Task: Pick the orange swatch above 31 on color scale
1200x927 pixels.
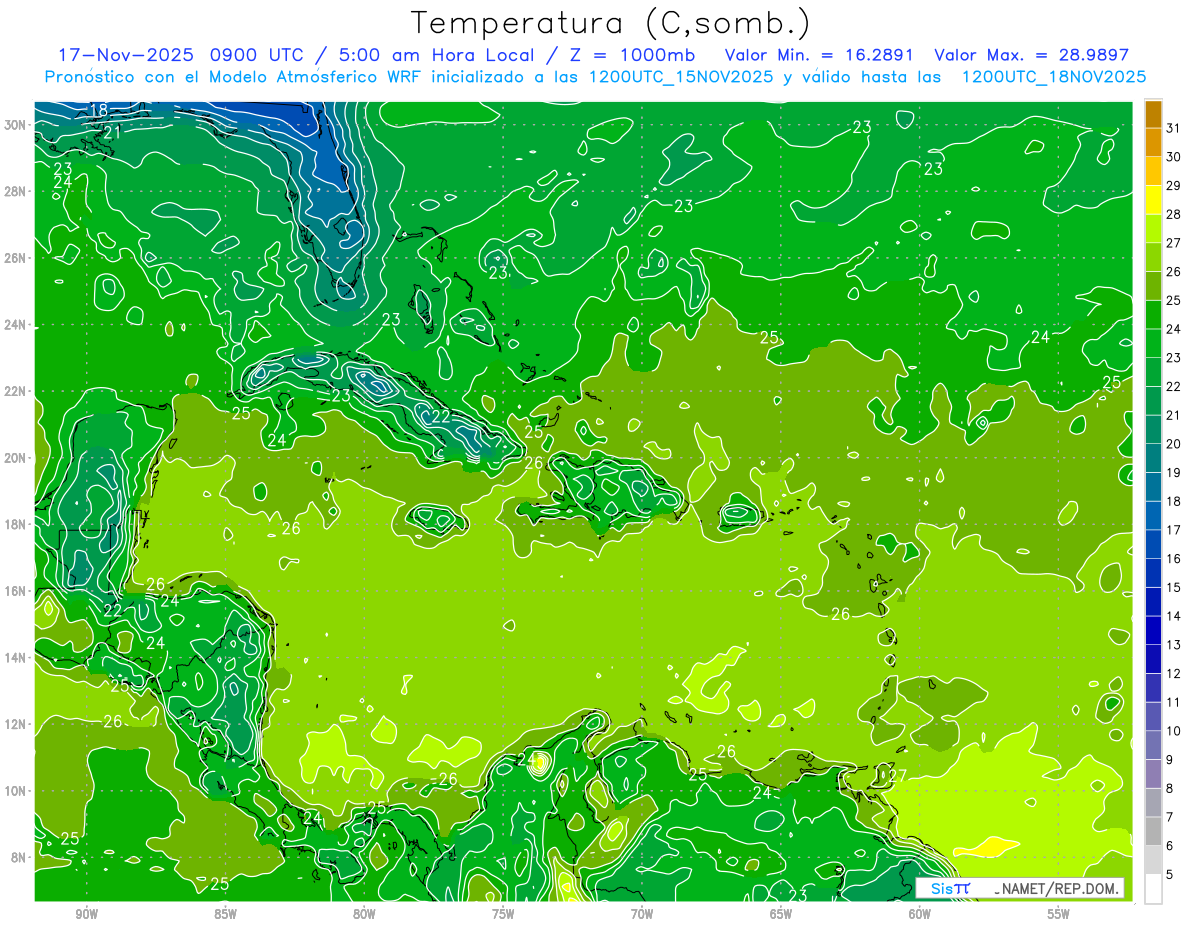Action: click(x=1153, y=114)
